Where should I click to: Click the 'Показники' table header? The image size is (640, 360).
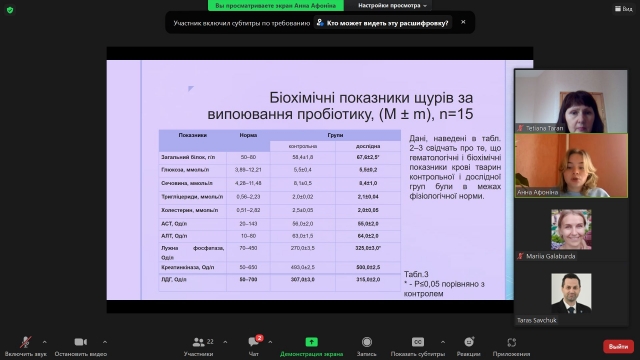(193, 135)
